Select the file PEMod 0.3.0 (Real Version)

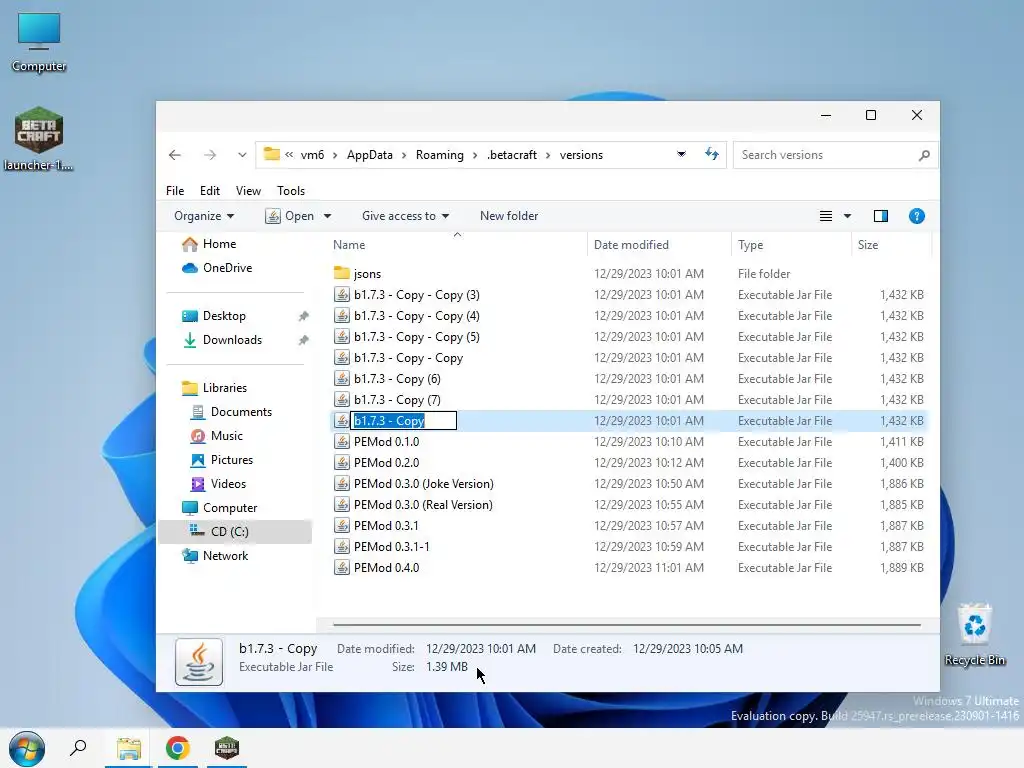click(423, 505)
